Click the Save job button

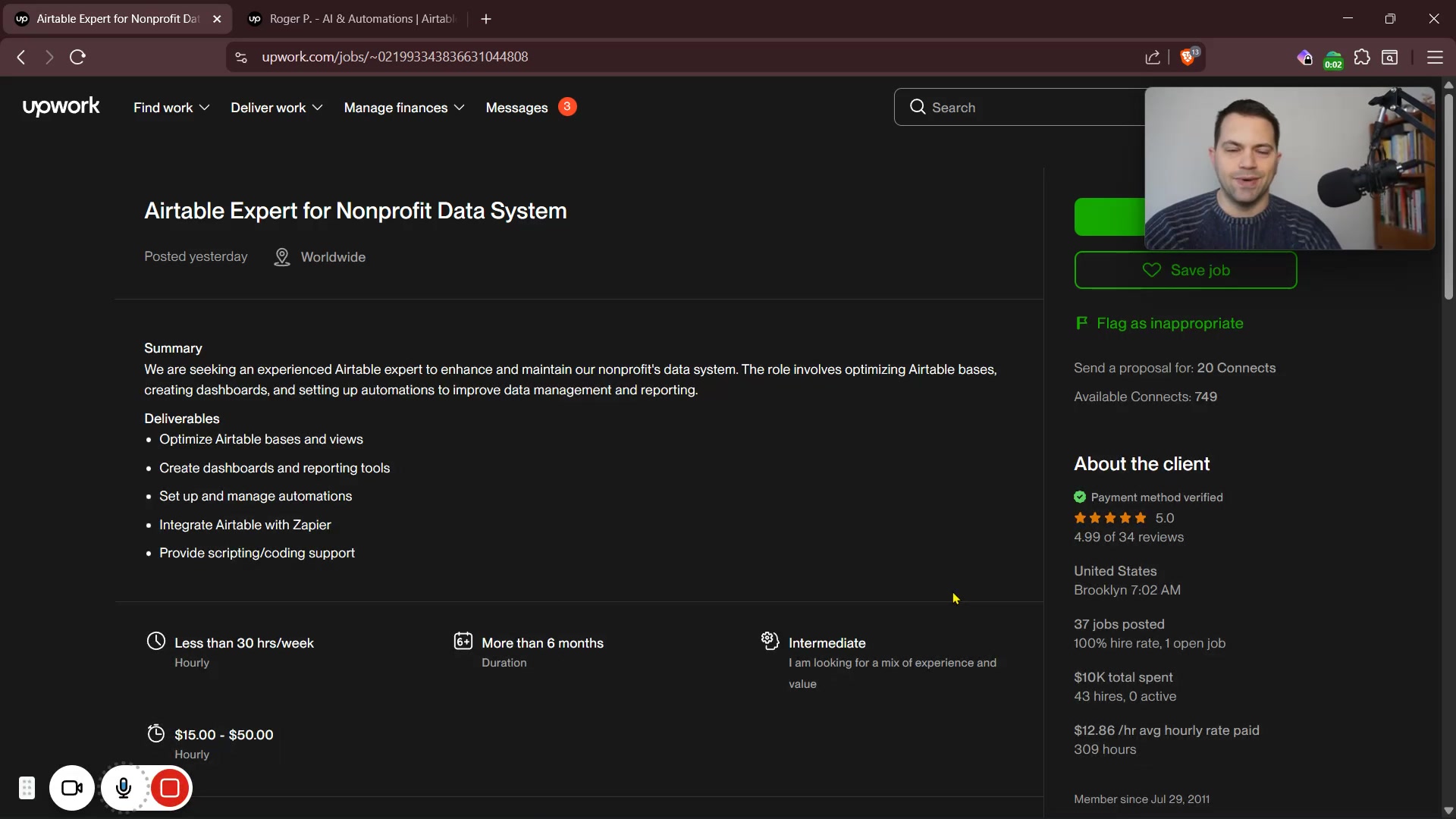pyautogui.click(x=1185, y=270)
